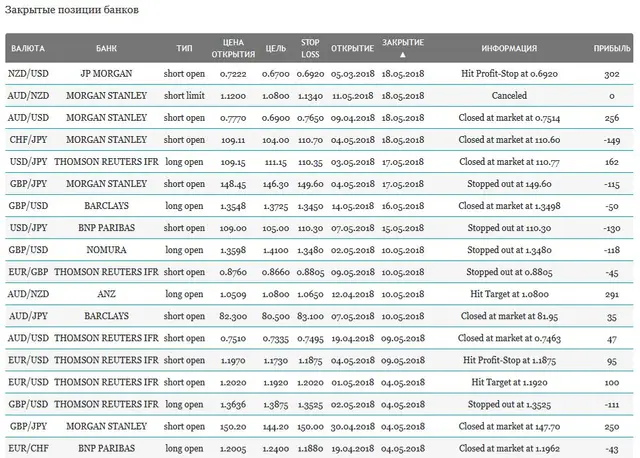
Task: Click 'Closed at market at 147.70'
Action: coord(509,427)
